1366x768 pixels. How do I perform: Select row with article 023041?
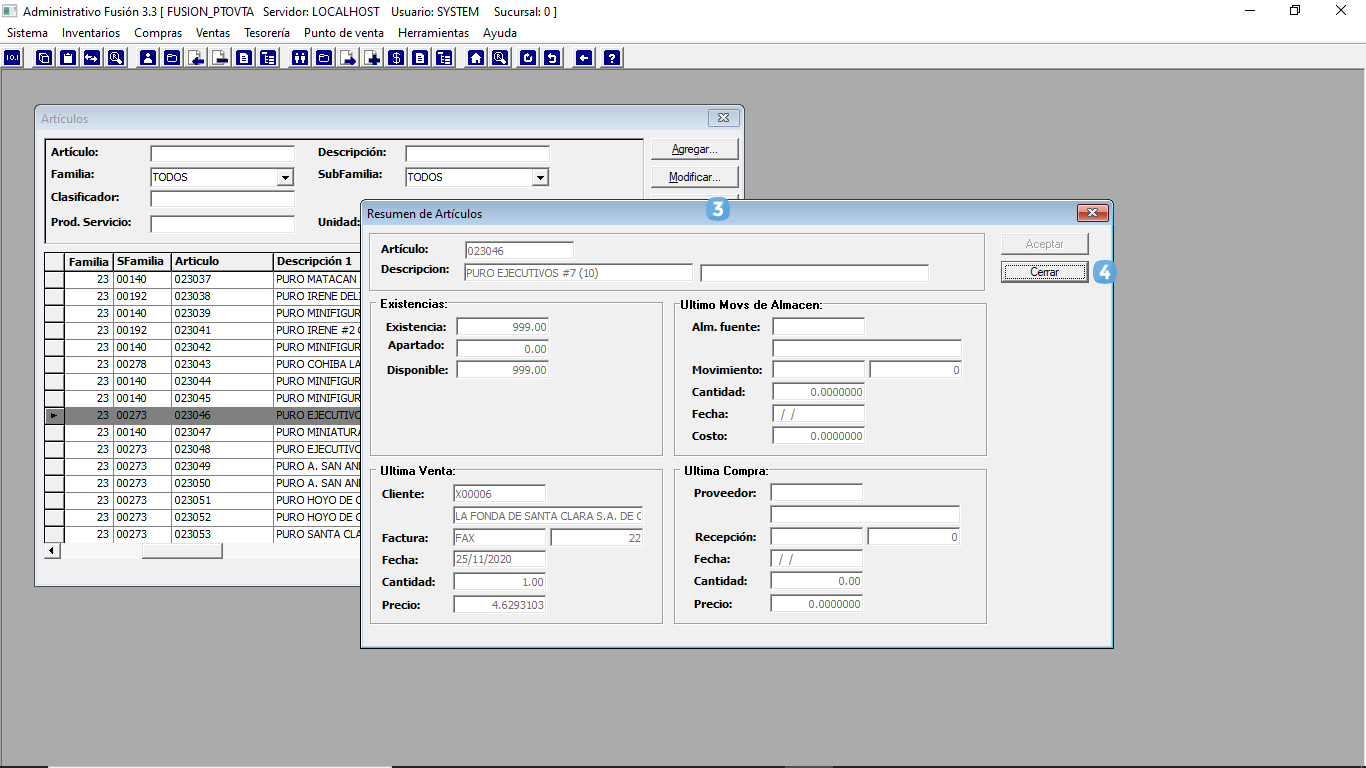click(x=202, y=330)
